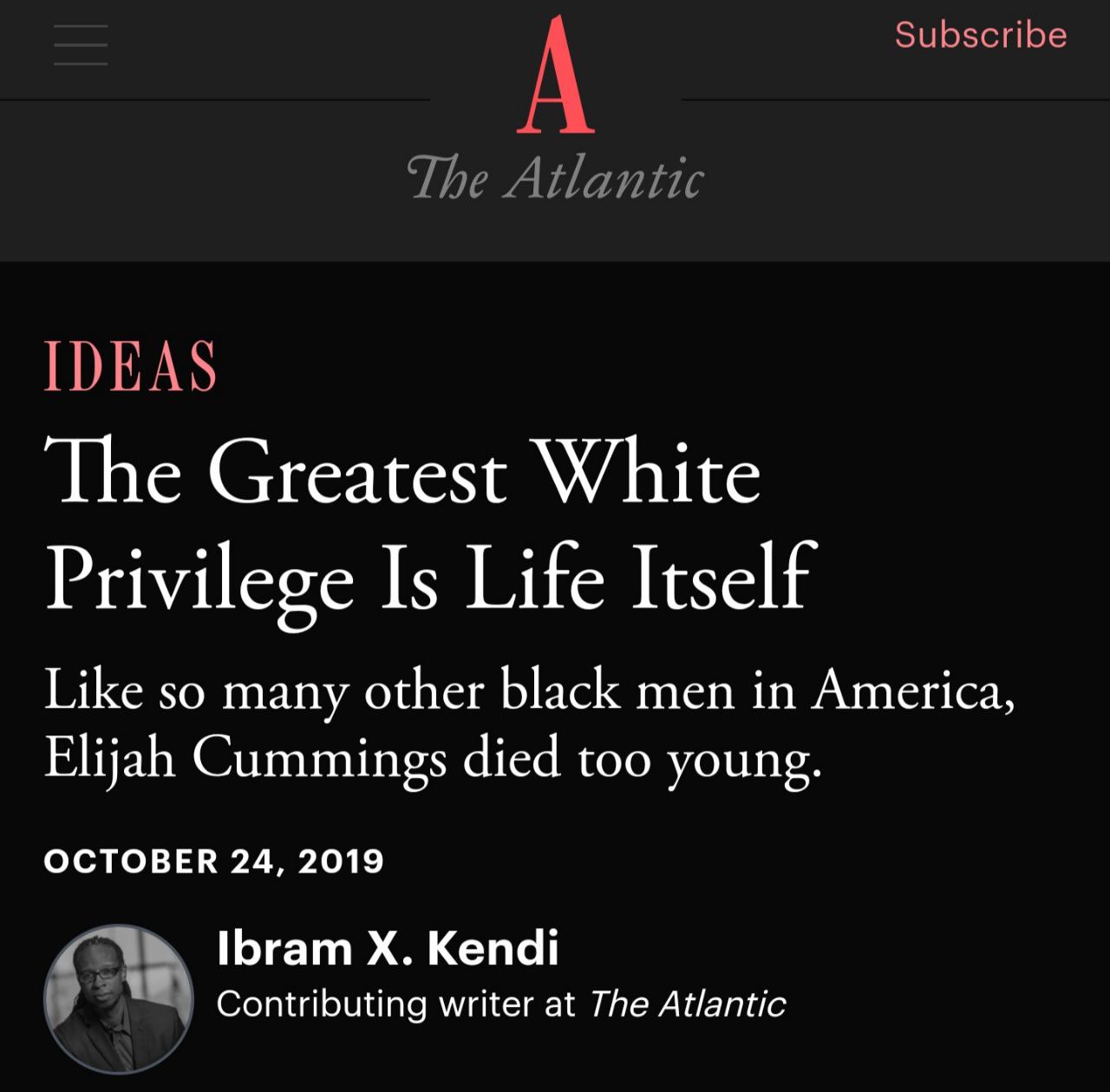Image resolution: width=1110 pixels, height=1092 pixels.
Task: Click the word 'Privilege' in the headline
Action: tap(199, 579)
